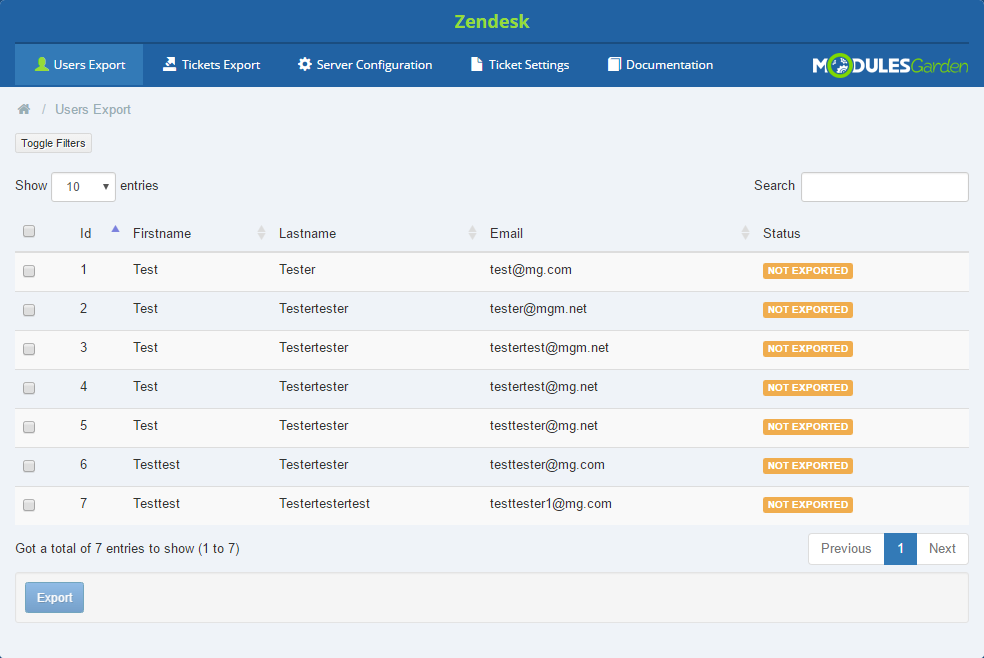Sort by Email column arrows

click(x=745, y=233)
